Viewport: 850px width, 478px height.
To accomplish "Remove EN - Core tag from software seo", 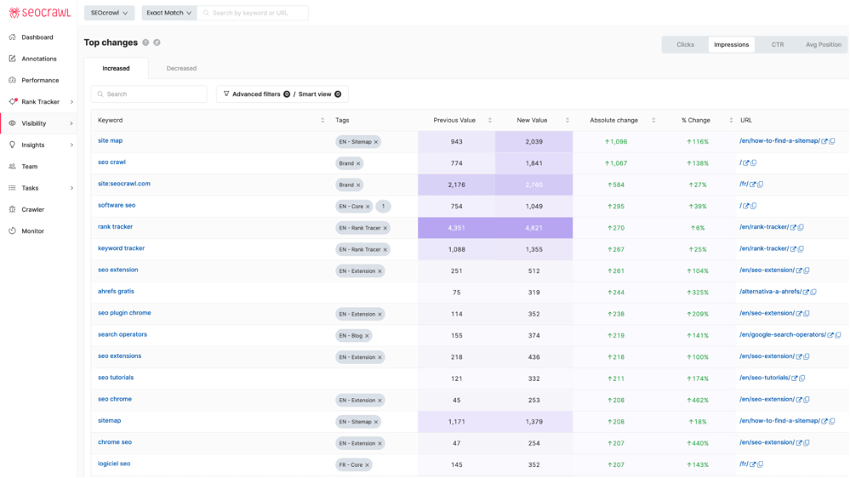I will click(x=368, y=206).
